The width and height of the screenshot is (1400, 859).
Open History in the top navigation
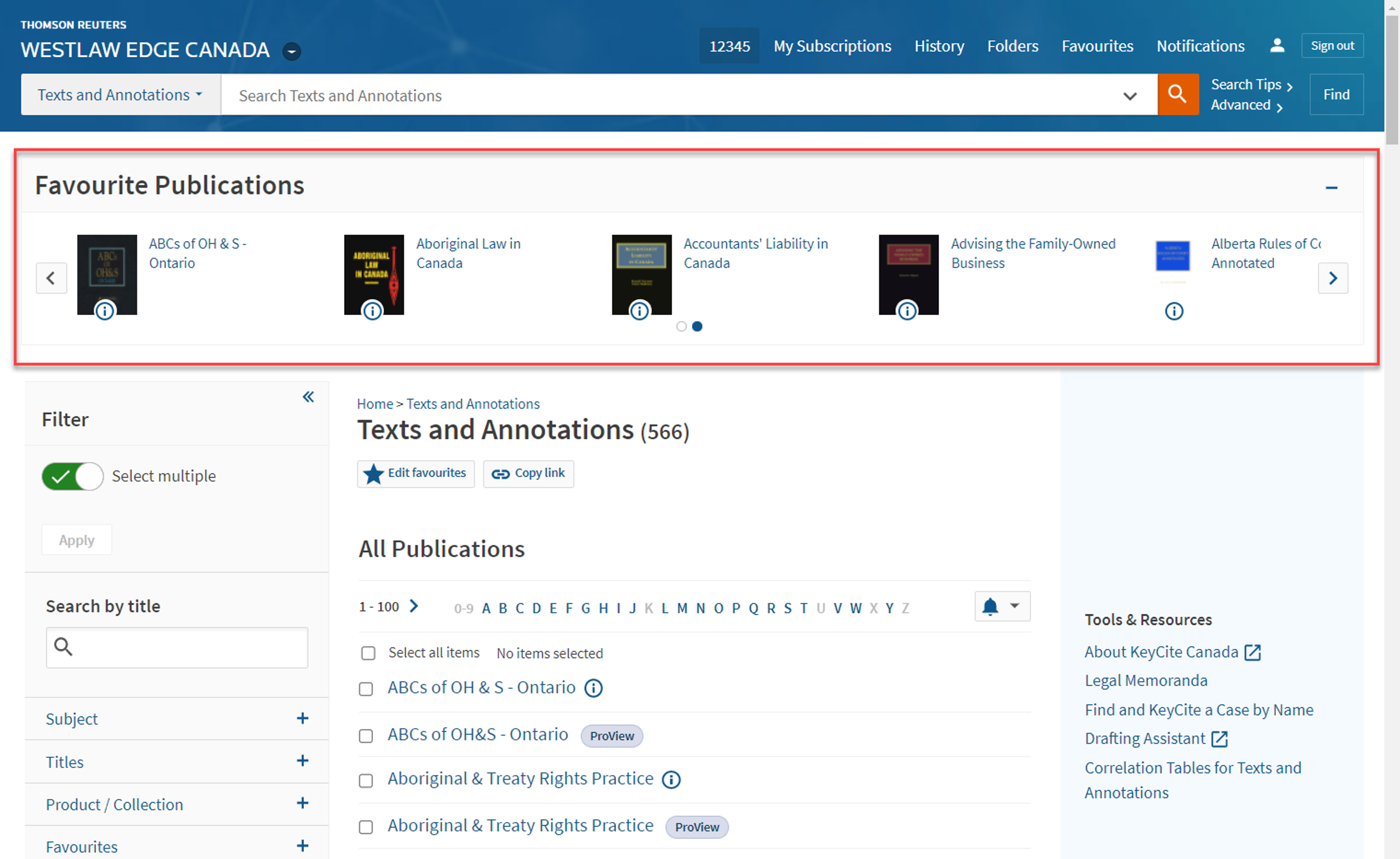(939, 46)
